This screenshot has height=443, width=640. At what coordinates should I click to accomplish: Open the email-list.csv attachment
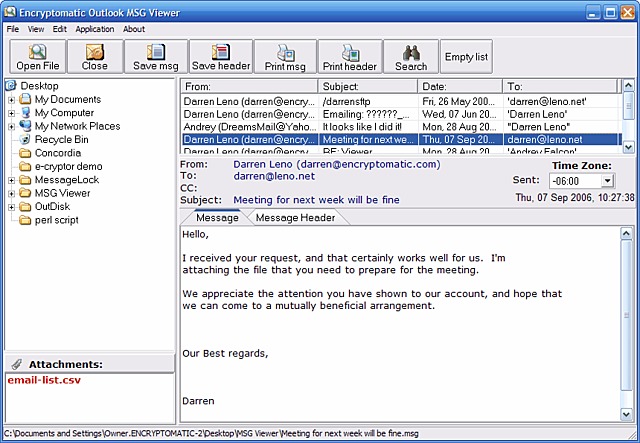click(44, 380)
